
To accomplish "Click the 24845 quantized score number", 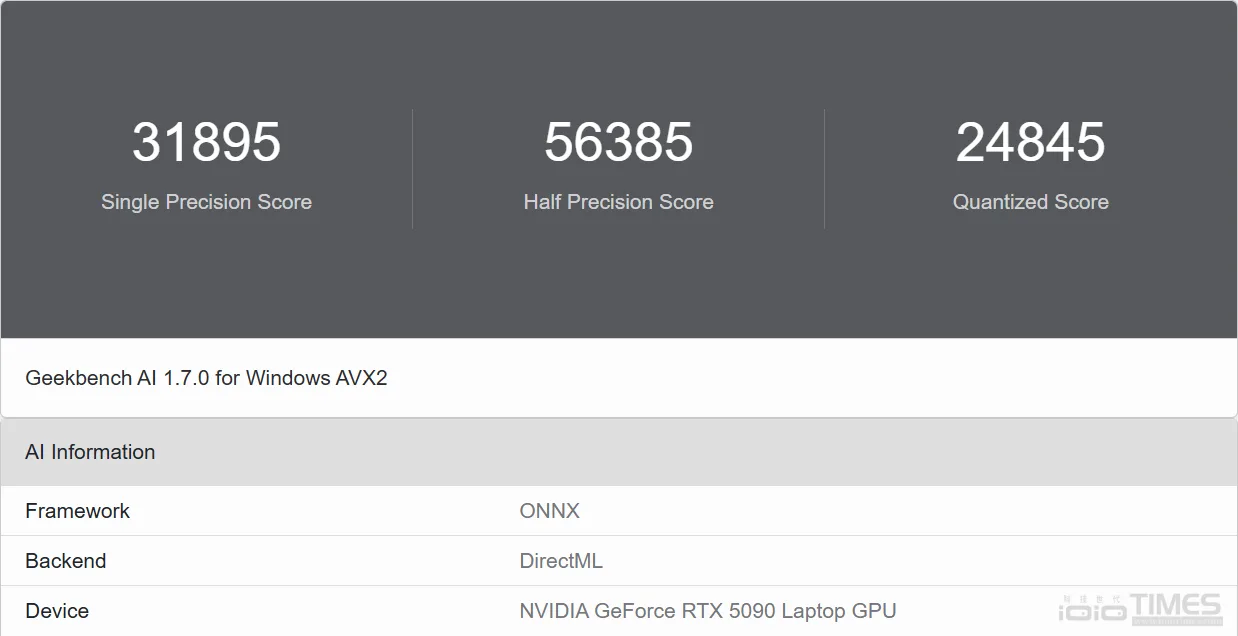I will (1031, 142).
